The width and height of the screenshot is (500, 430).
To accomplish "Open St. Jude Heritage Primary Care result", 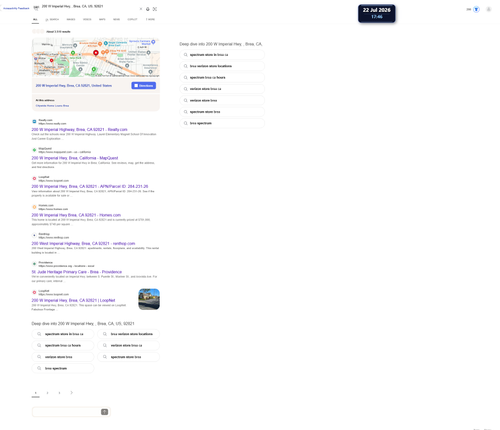I will pos(77,272).
